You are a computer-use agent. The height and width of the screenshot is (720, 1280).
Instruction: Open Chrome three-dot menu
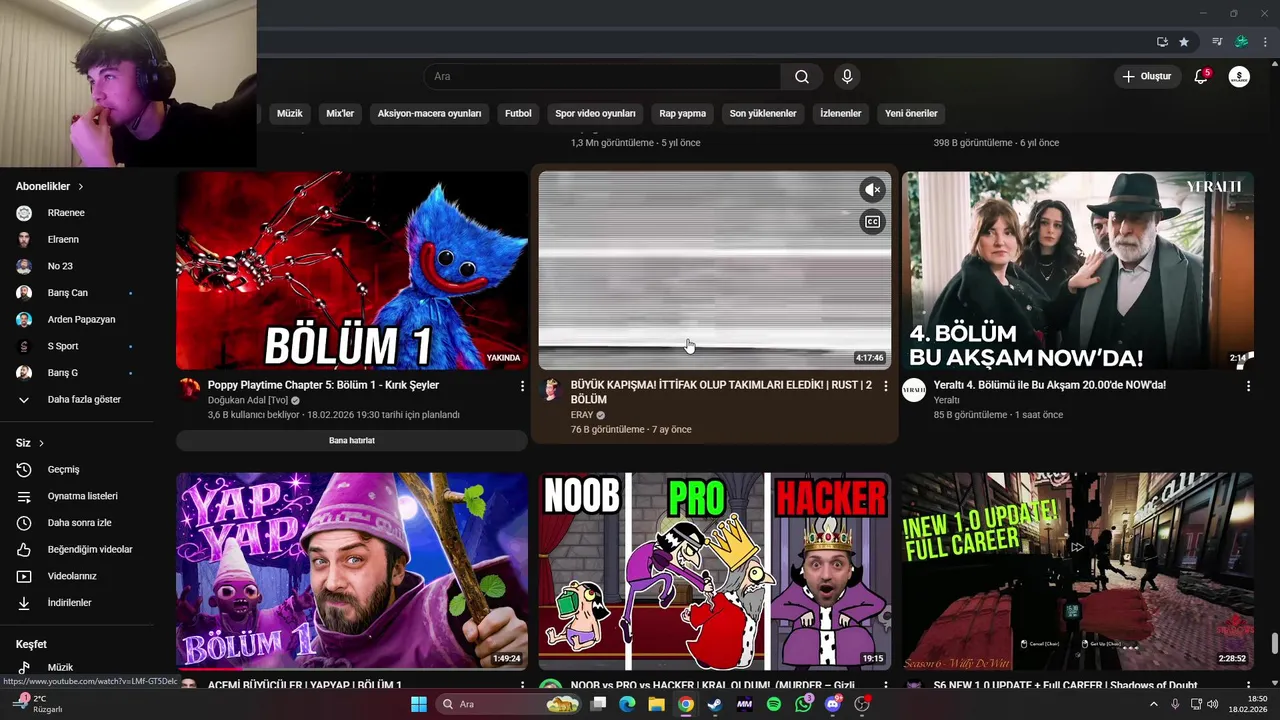coord(1265,42)
